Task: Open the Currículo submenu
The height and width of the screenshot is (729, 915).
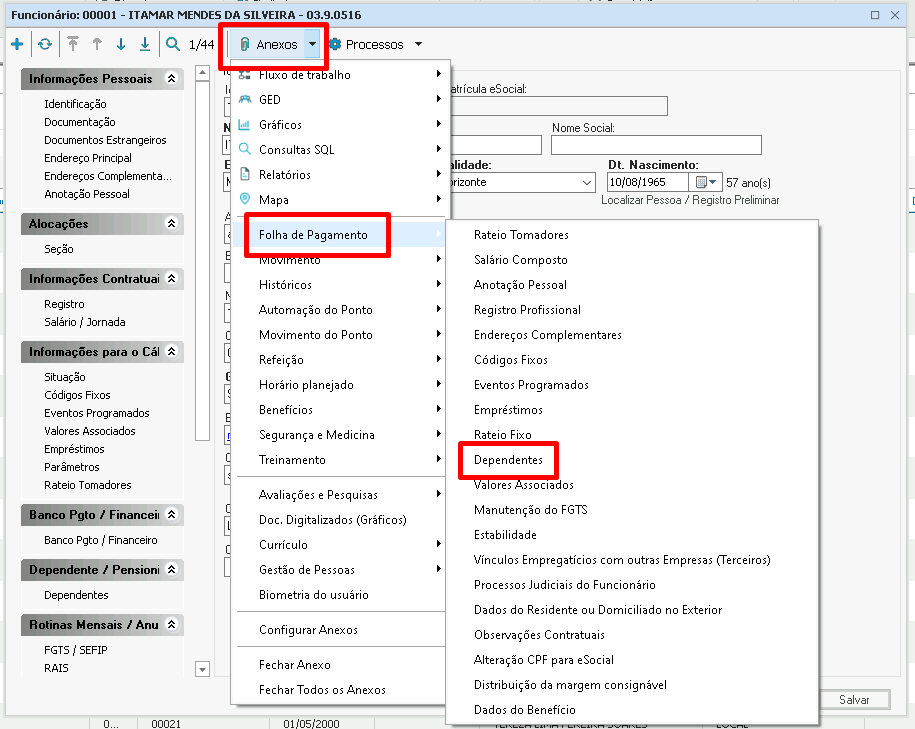Action: [340, 545]
